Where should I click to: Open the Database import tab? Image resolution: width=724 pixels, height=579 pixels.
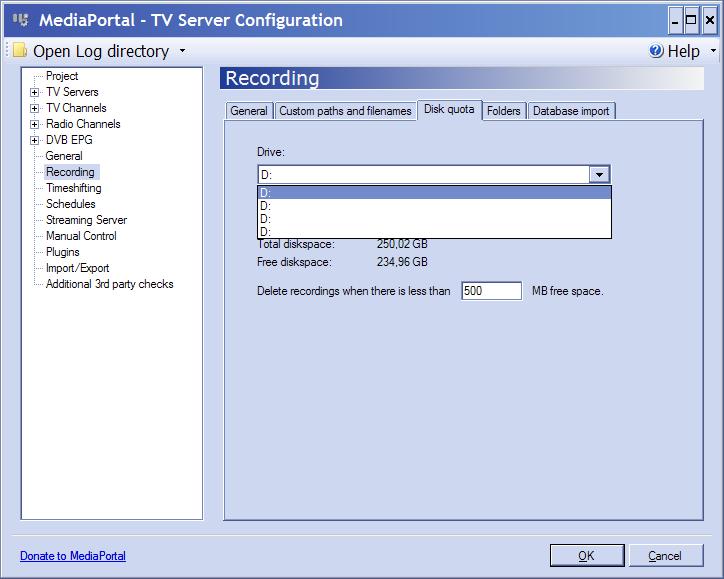click(x=571, y=111)
